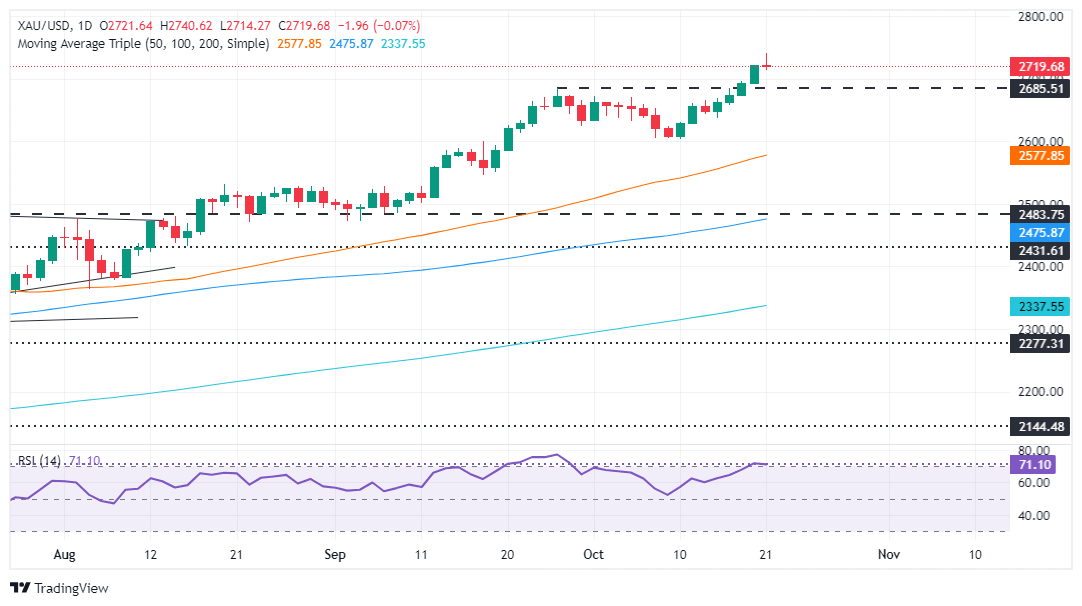Click the Oct marker on time axis
This screenshot has width=1082, height=606.
point(593,554)
